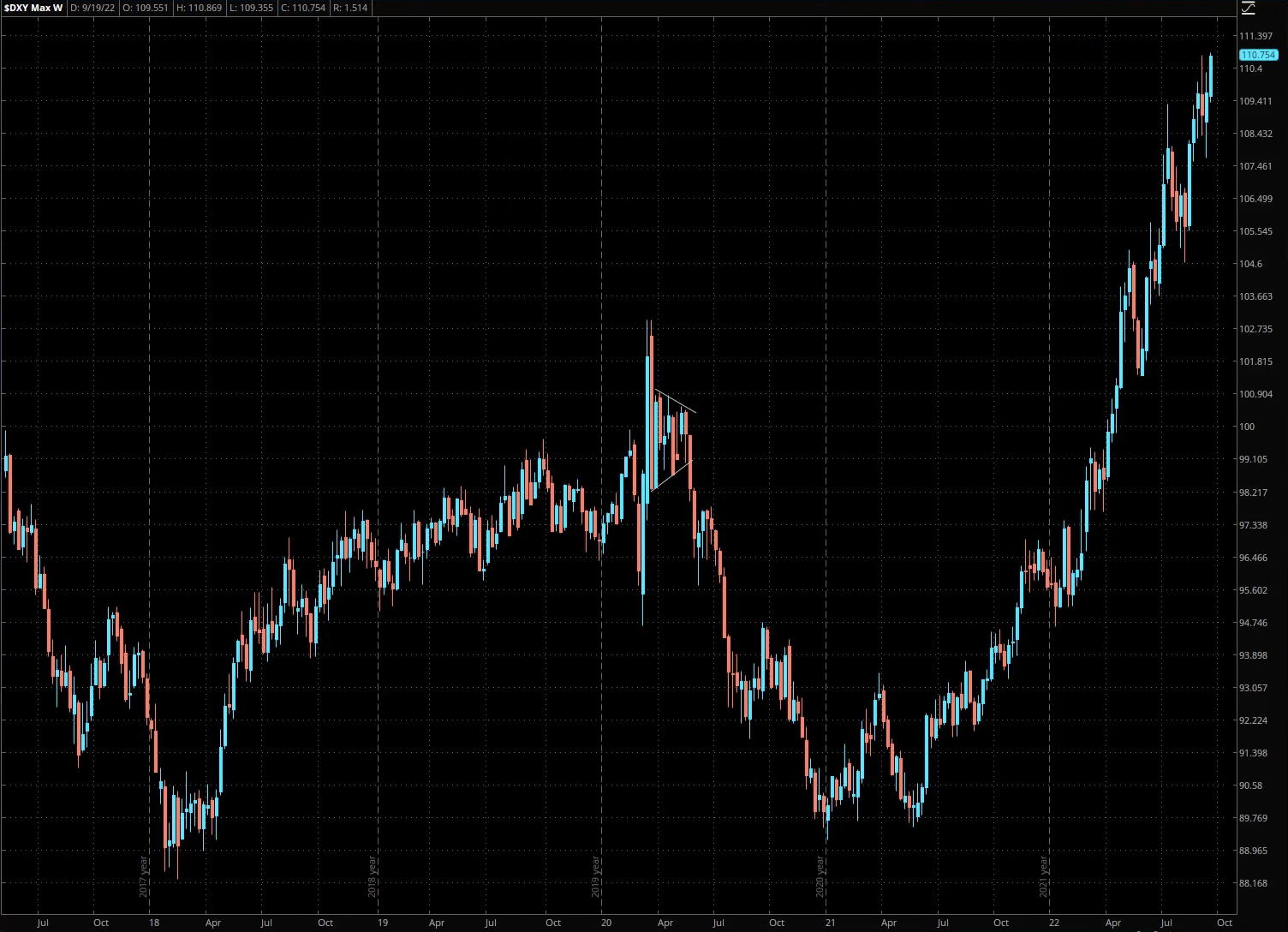Select the upper trendline of the triangle drawing

(x=676, y=402)
